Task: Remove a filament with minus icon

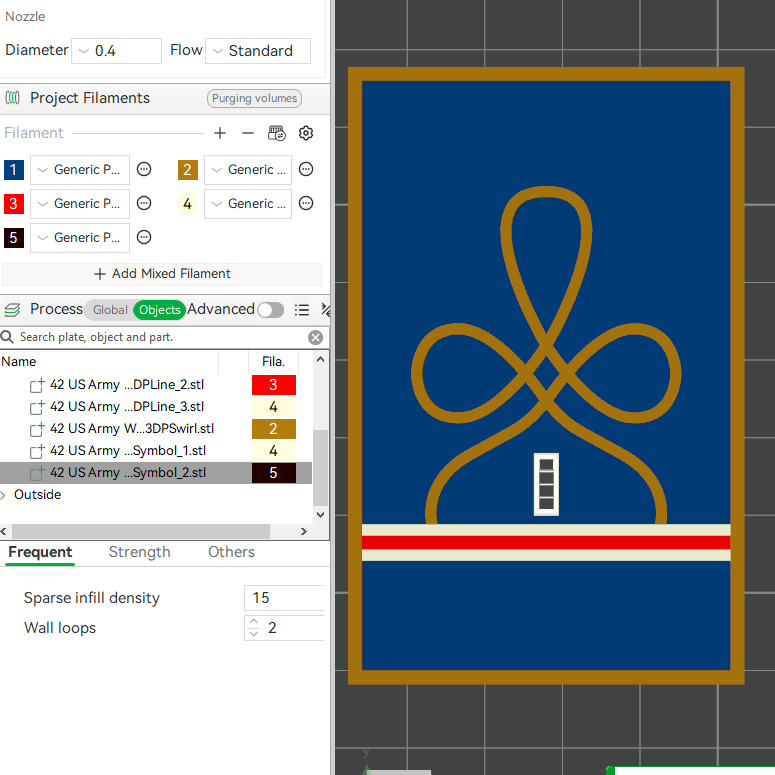Action: tap(248, 133)
